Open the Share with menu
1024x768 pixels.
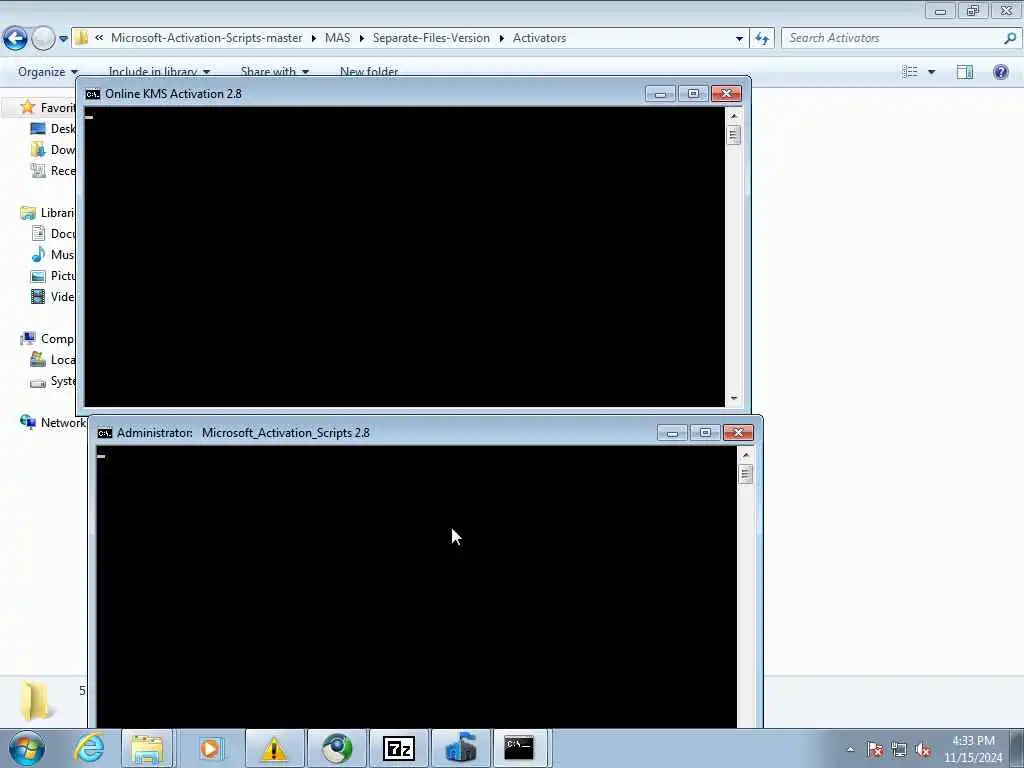(274, 71)
